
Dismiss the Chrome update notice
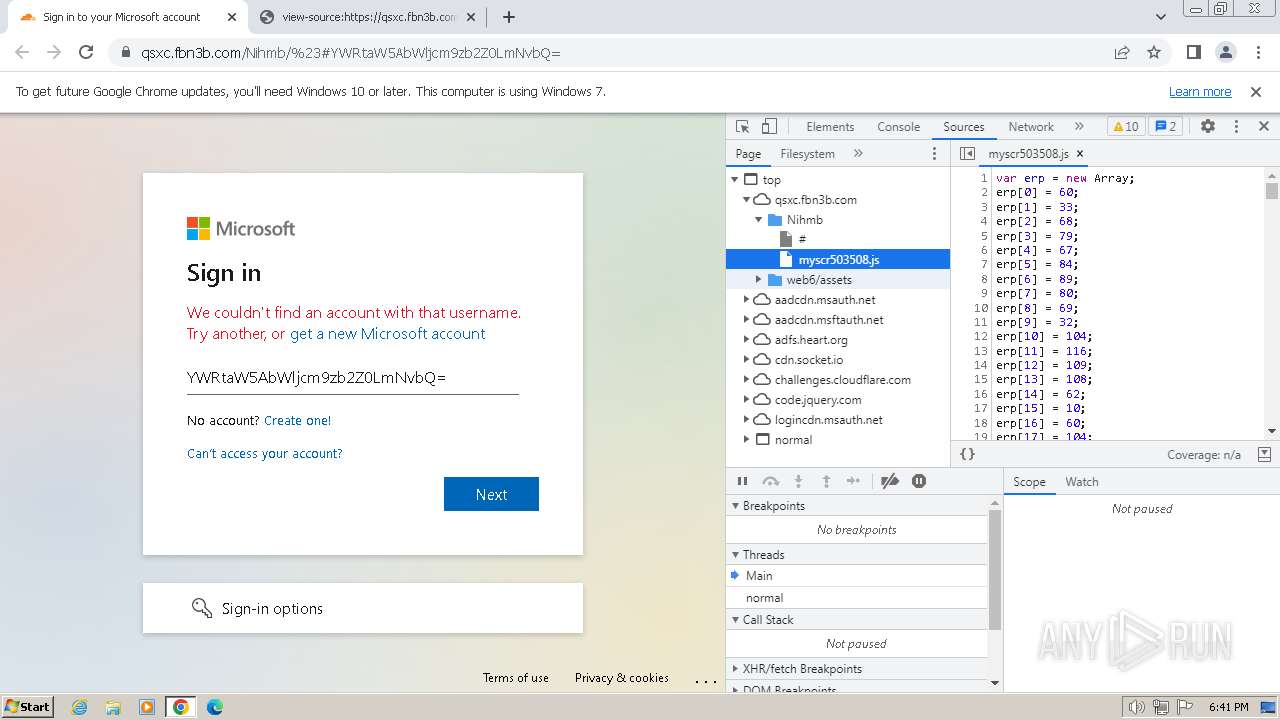(x=1256, y=91)
